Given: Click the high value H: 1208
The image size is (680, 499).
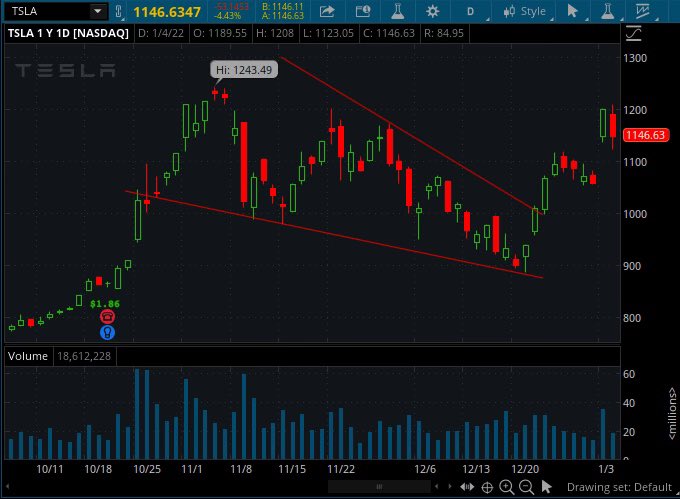Looking at the screenshot, I should (275, 33).
